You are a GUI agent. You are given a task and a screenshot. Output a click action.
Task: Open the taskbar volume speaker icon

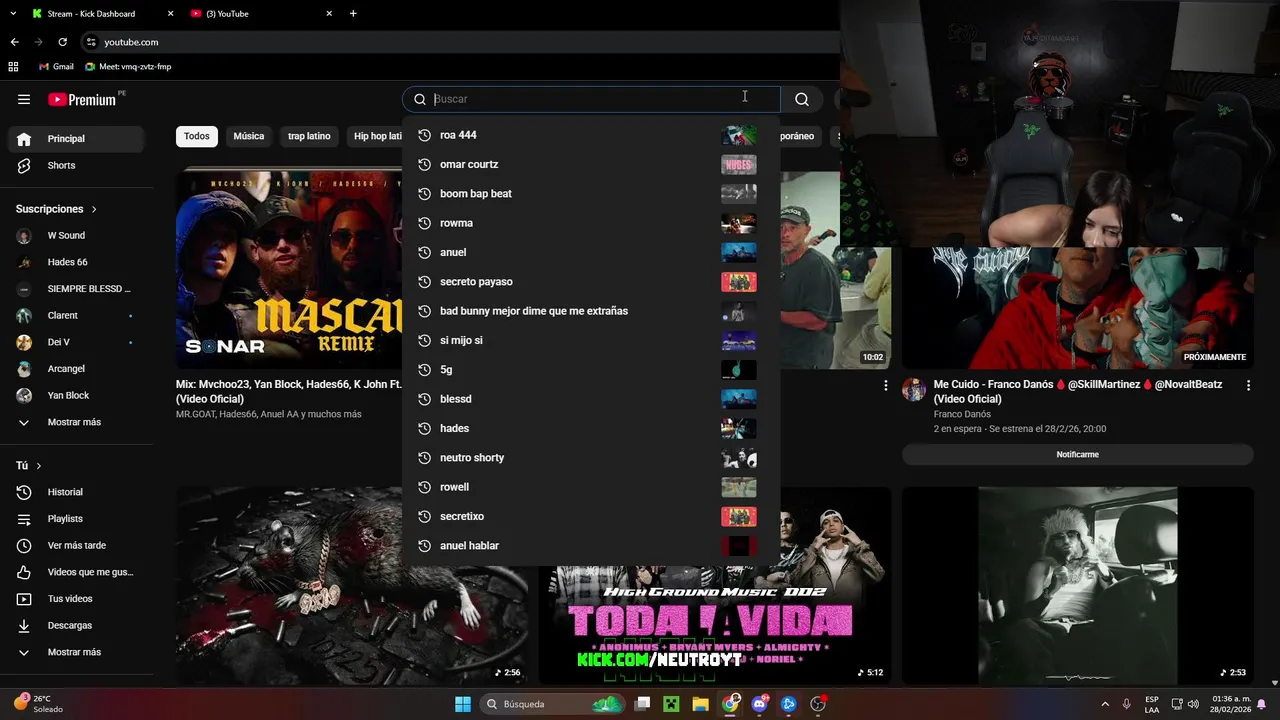1193,704
